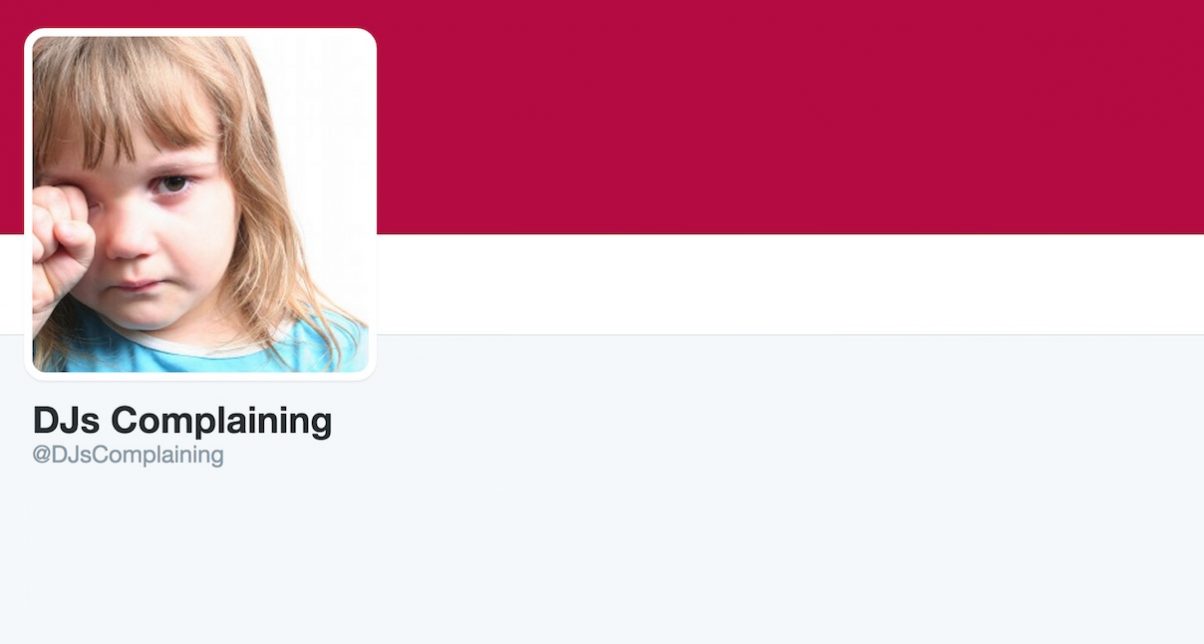The height and width of the screenshot is (644, 1204).
Task: Click the gray handle text under name
Action: click(x=128, y=455)
